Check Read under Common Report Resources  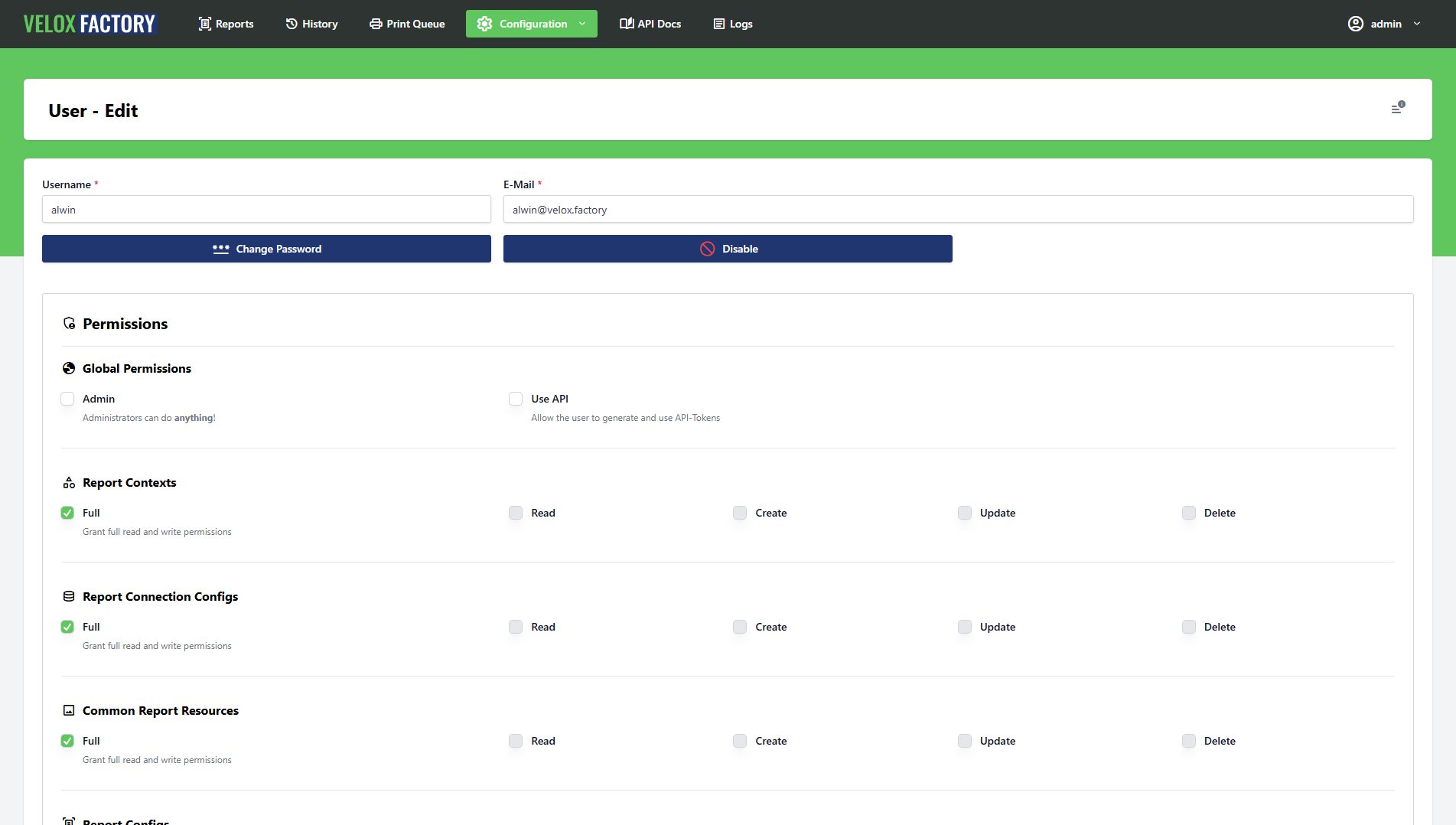click(516, 741)
